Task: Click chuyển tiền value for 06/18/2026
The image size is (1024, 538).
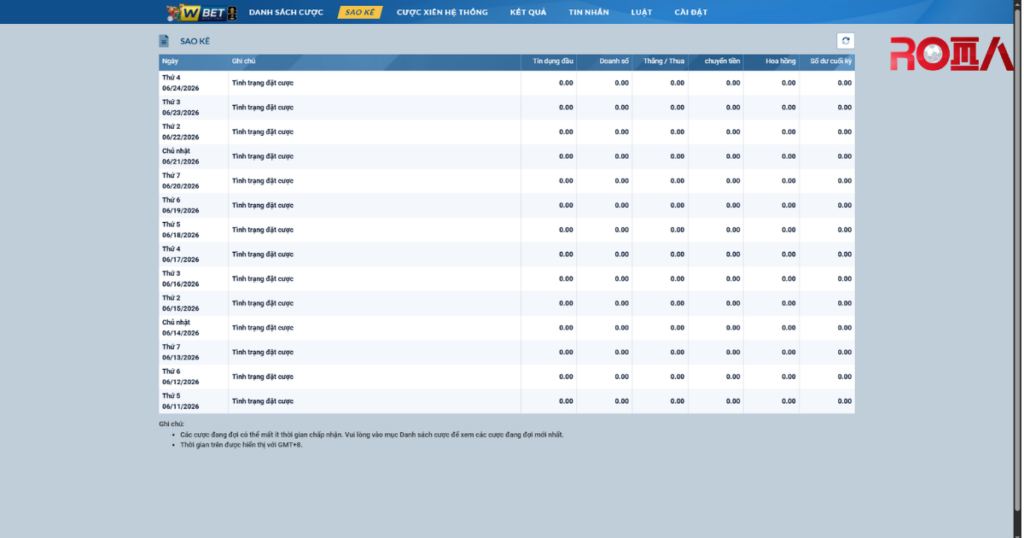Action: [733, 230]
